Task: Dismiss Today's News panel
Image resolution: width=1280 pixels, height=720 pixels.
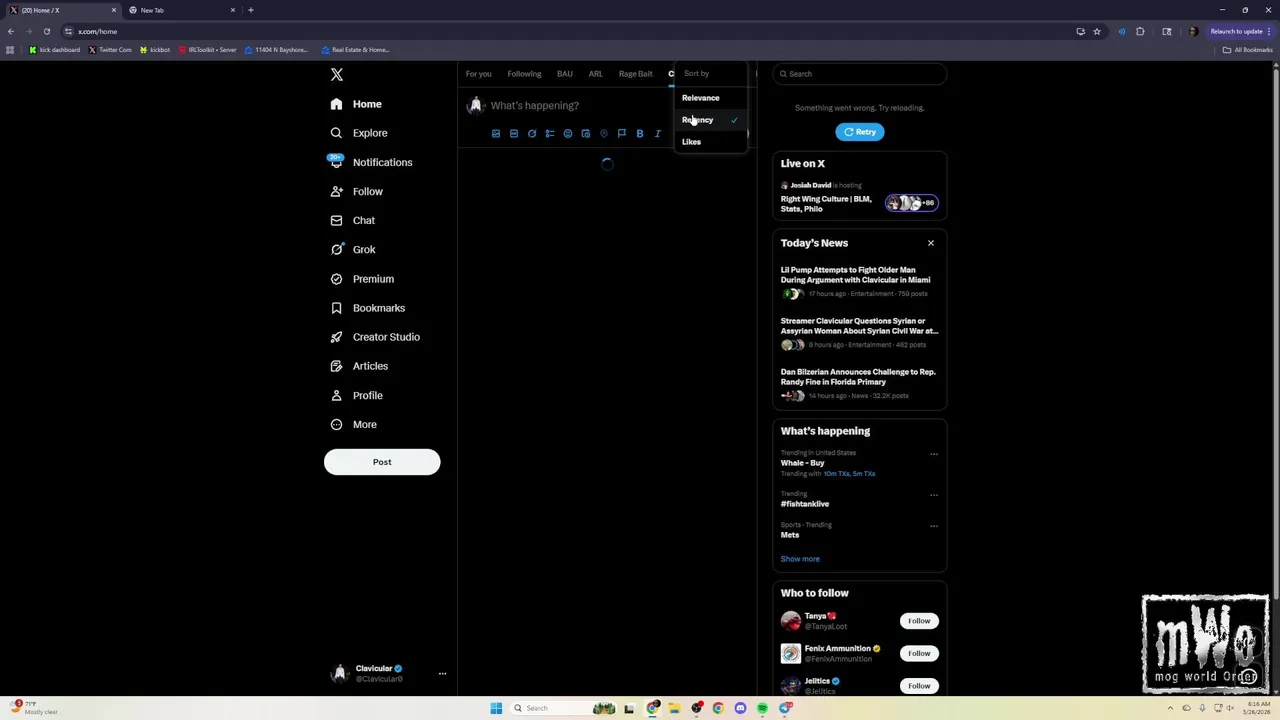Action: point(931,243)
